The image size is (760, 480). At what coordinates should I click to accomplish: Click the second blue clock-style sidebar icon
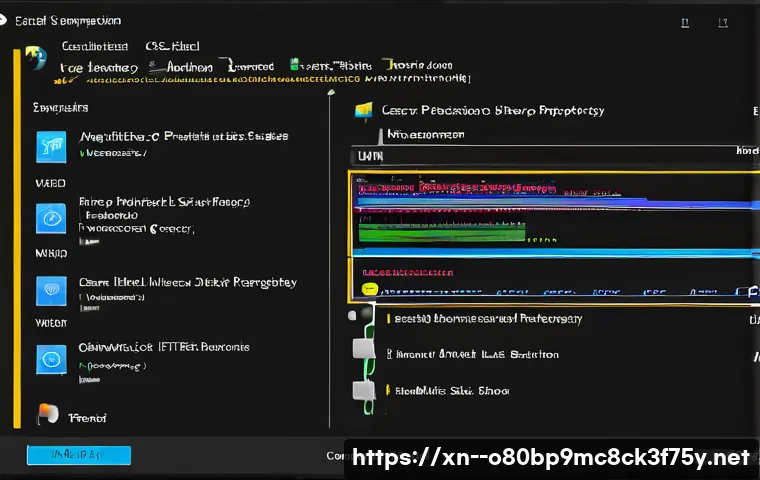(x=51, y=218)
